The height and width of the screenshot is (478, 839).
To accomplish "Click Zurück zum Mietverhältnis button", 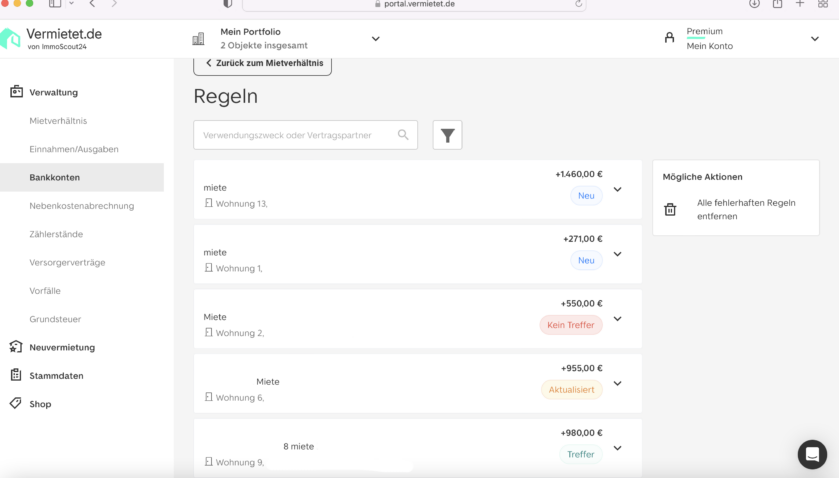I will click(x=262, y=64).
